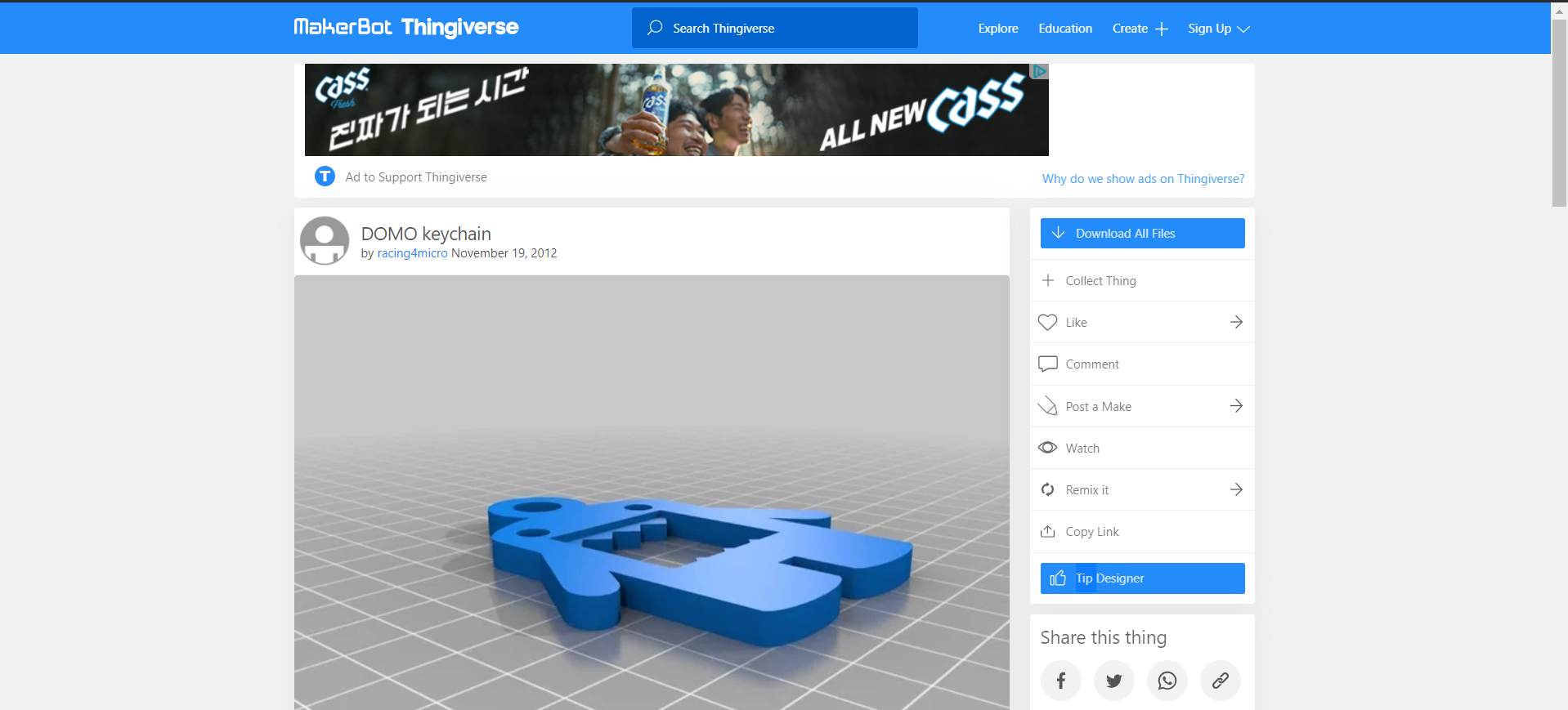Viewport: 1568px width, 710px height.
Task: Click the download arrow icon
Action: point(1058,233)
